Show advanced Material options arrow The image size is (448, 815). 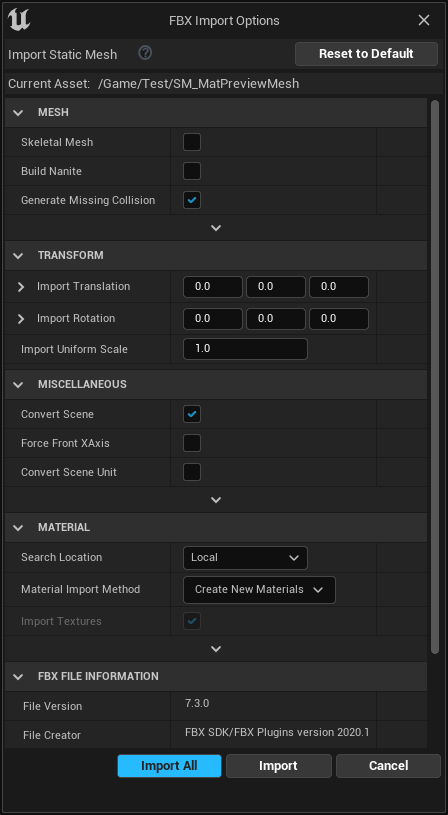216,649
